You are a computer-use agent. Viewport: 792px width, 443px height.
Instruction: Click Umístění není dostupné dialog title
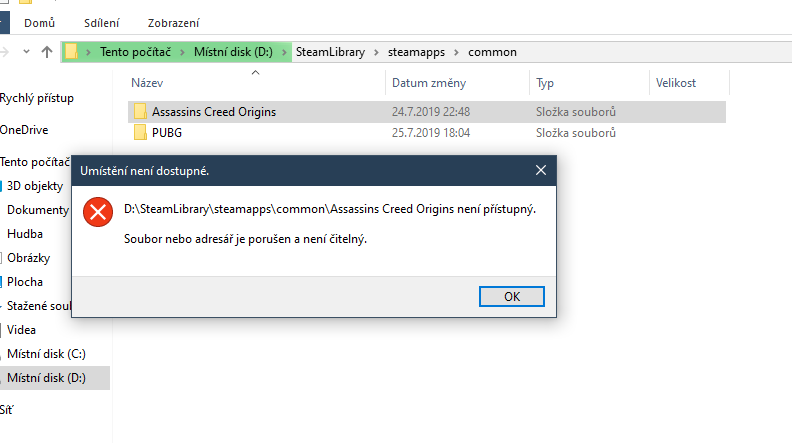144,171
